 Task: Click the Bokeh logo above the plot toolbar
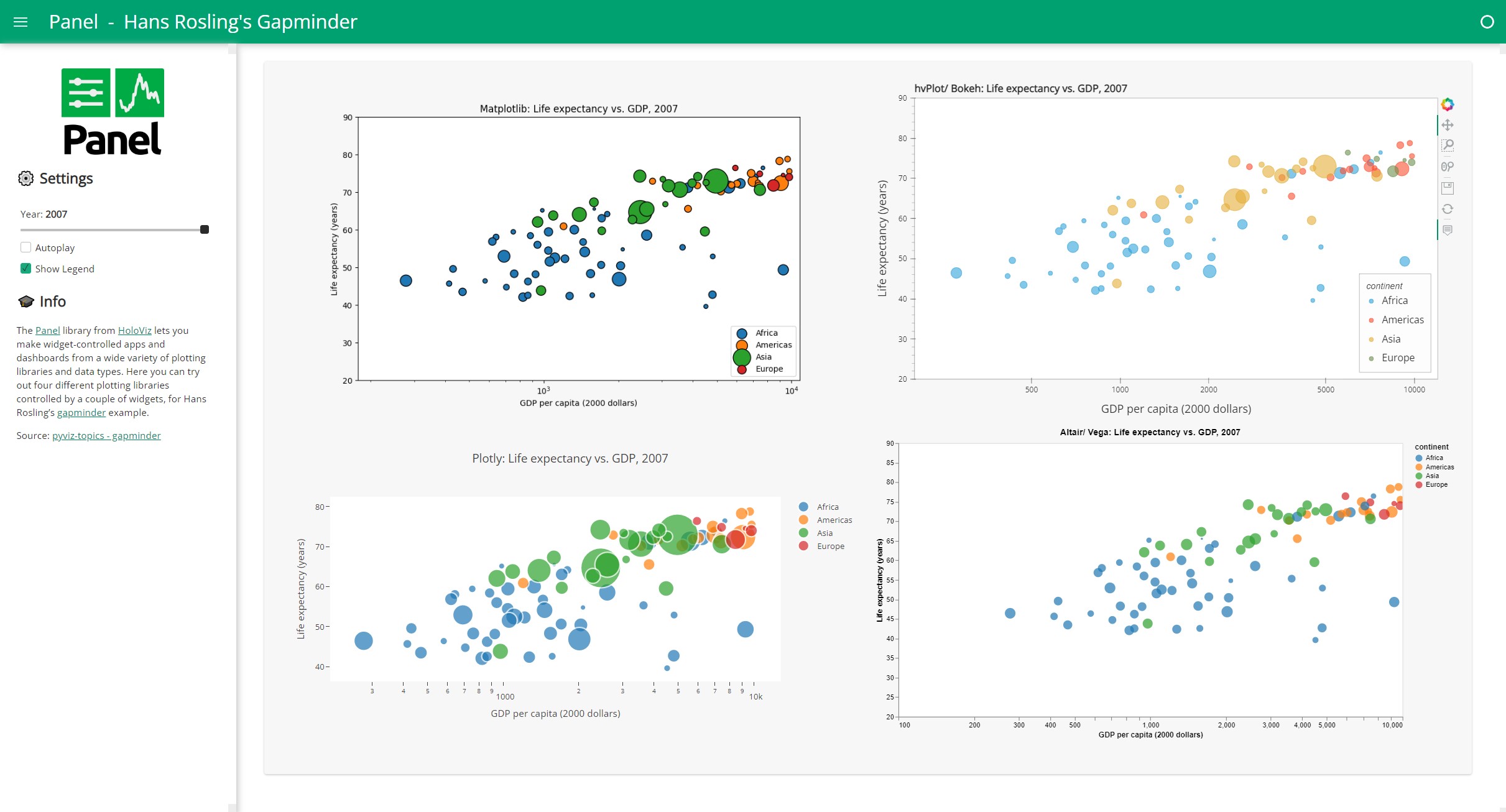(x=1449, y=103)
